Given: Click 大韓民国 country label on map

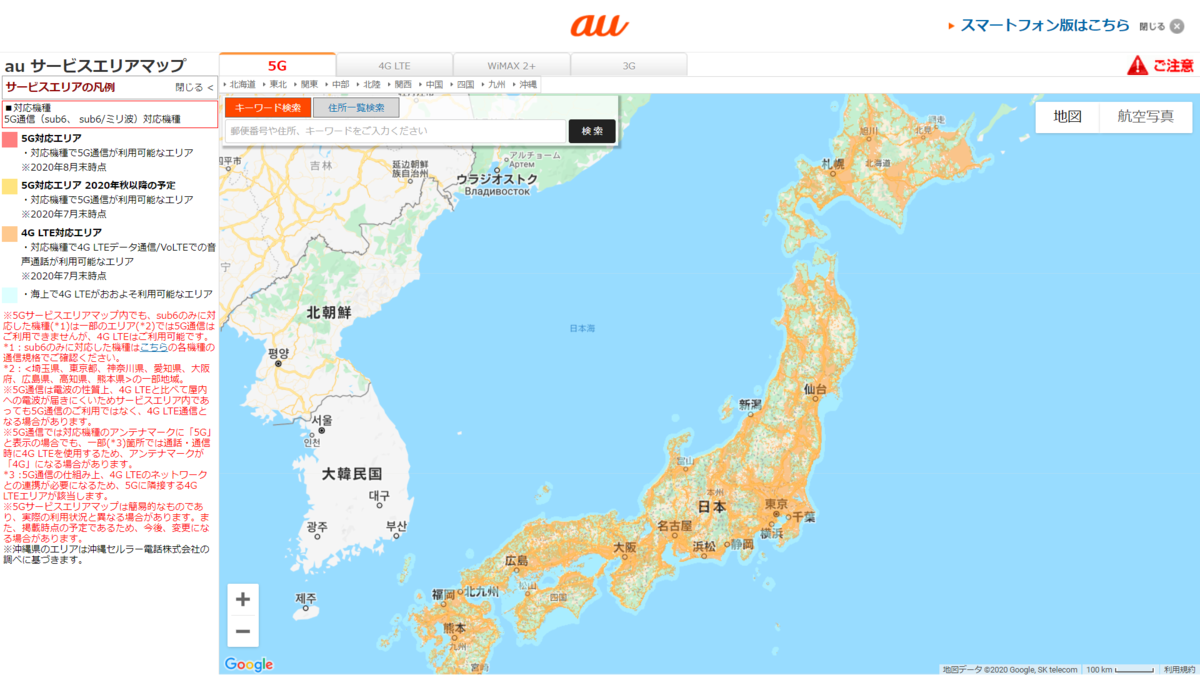Looking at the screenshot, I should pos(352,474).
